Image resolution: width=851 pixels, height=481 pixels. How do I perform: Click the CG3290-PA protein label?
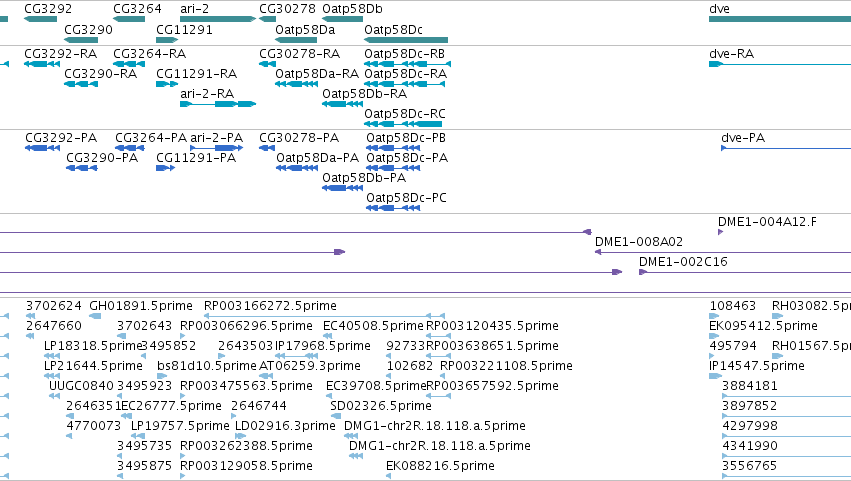tap(102, 158)
